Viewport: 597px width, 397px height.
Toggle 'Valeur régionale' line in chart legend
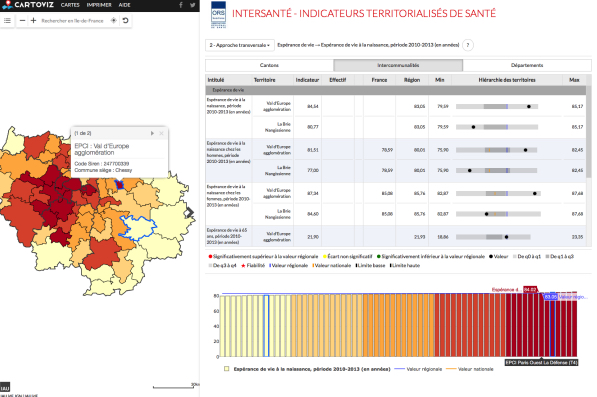[418, 369]
